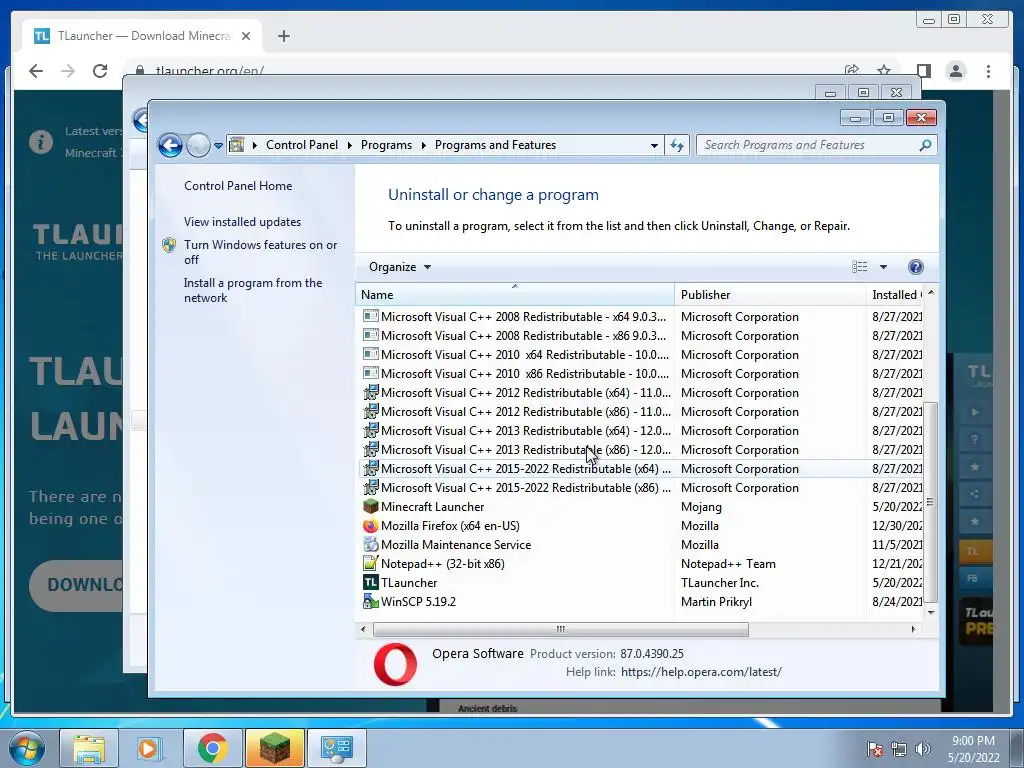Click the vertical scrollbar up arrow

(x=931, y=293)
